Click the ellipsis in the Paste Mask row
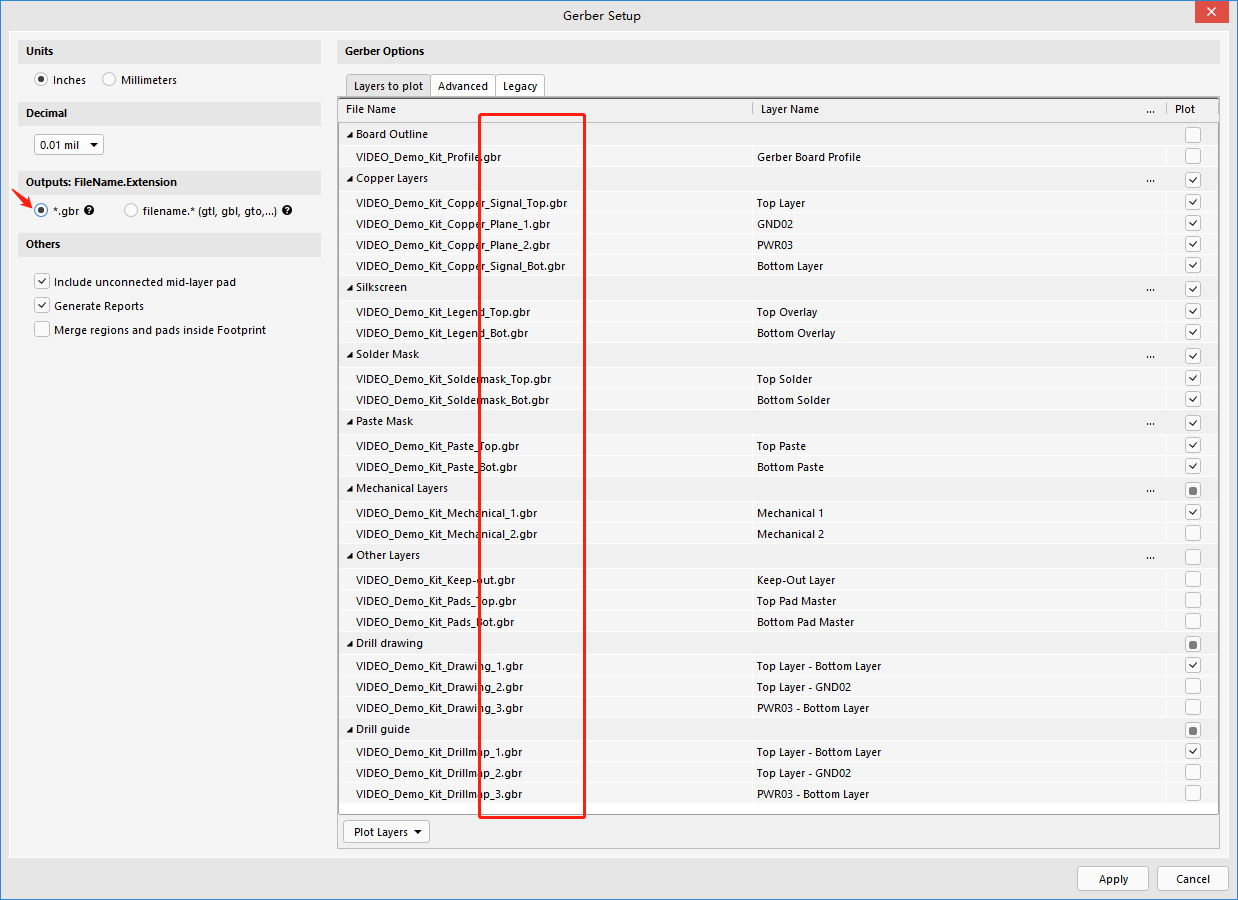The image size is (1238, 900). 1150,423
